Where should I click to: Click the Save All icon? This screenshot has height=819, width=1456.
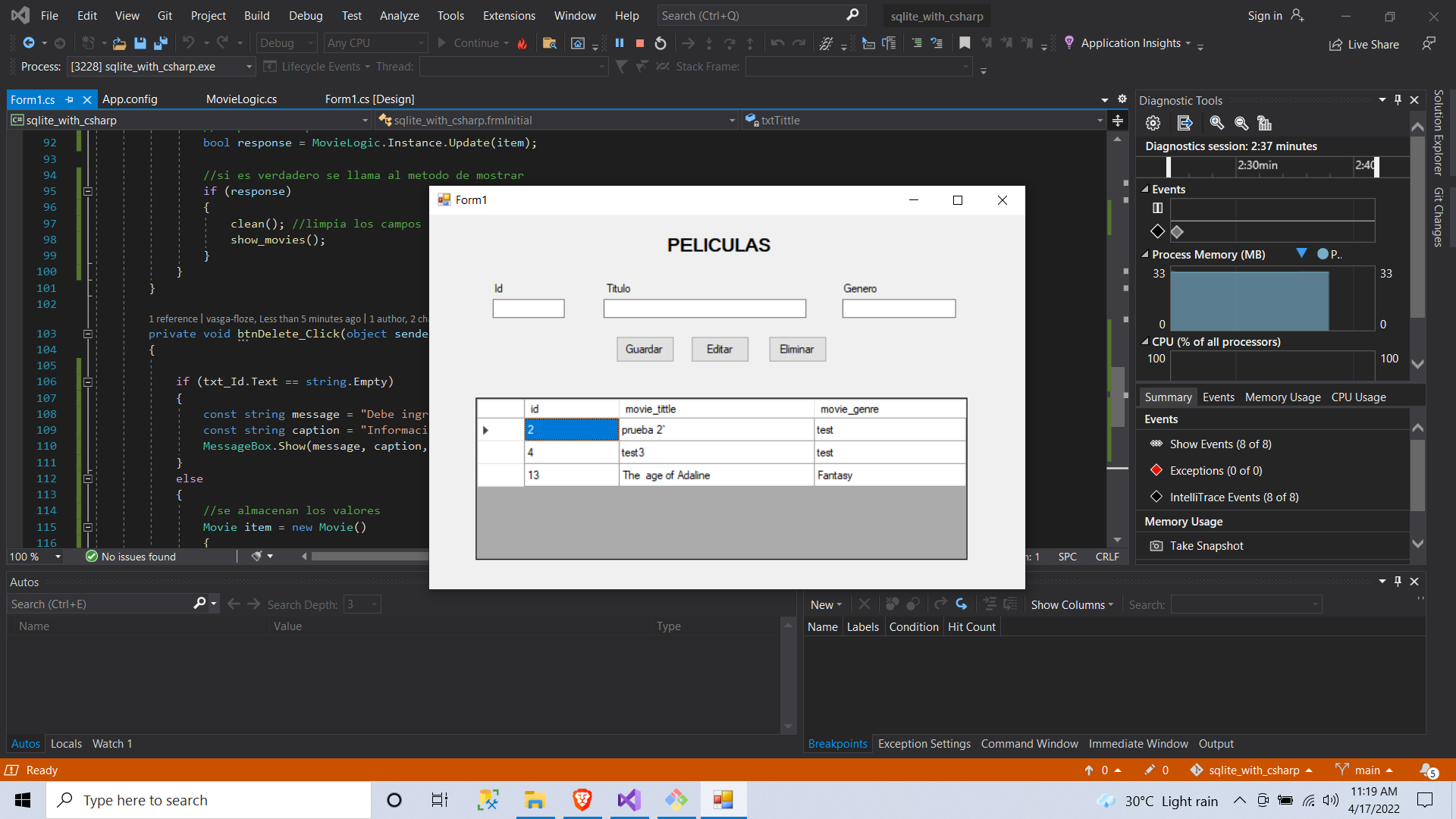click(160, 43)
